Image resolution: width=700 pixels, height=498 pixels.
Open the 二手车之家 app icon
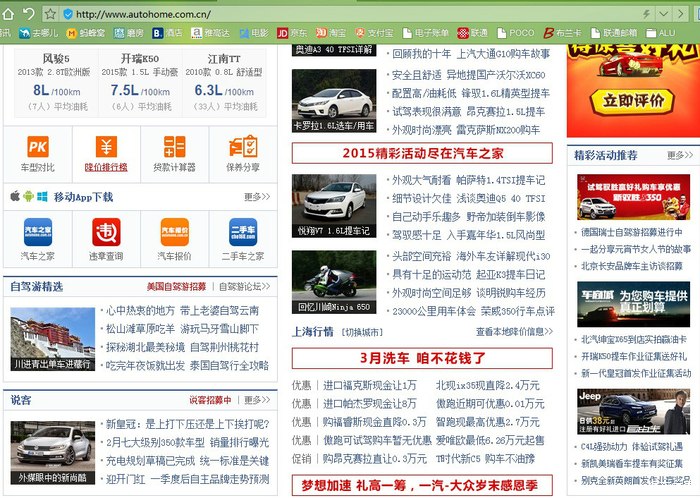click(242, 233)
